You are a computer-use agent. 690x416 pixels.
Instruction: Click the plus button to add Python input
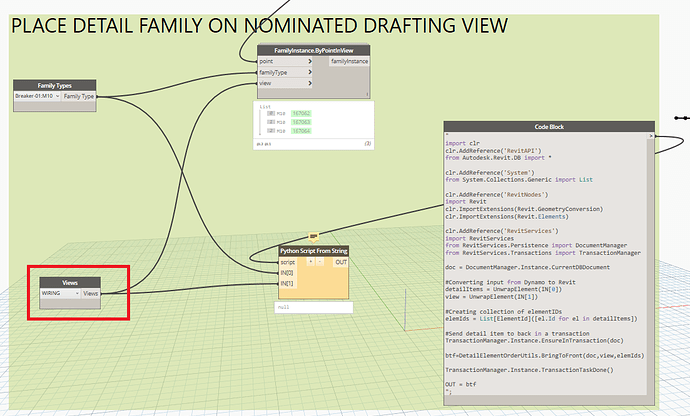(311, 261)
